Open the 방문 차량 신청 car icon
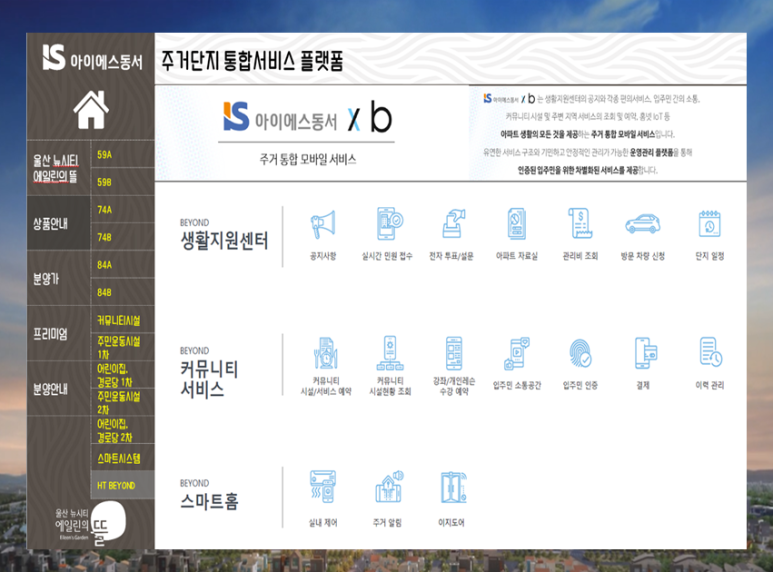 643,223
